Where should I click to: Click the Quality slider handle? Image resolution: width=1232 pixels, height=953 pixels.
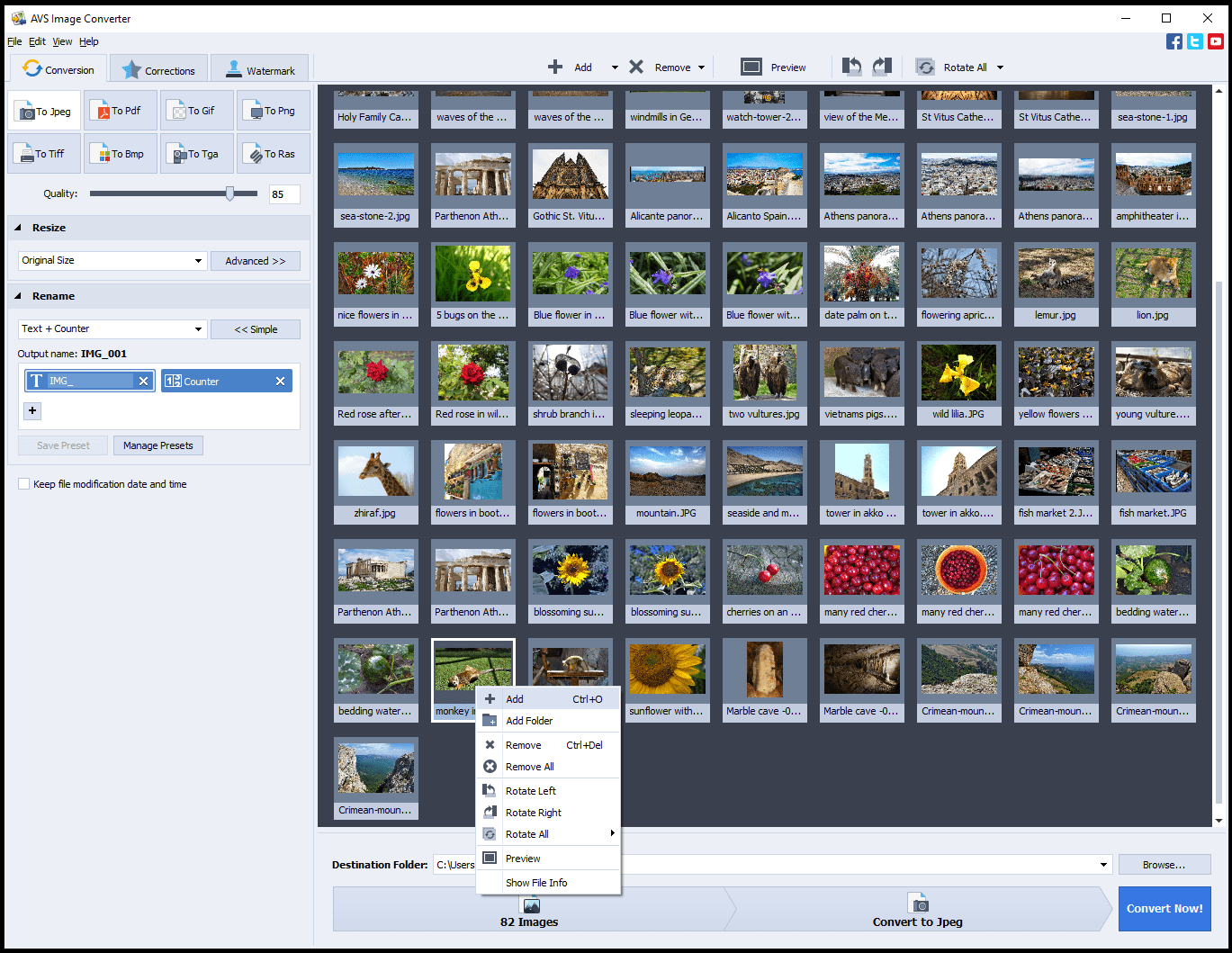coord(230,193)
